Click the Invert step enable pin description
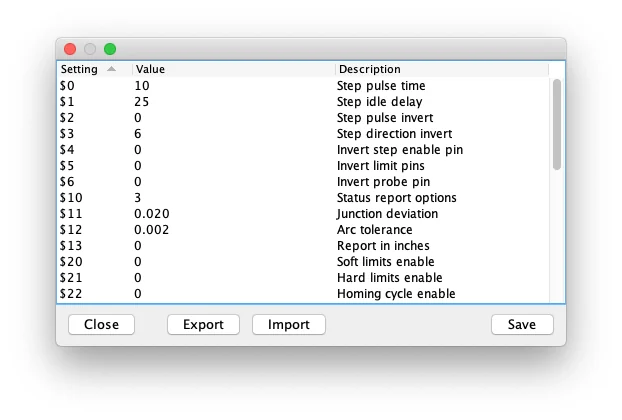This screenshot has width=622, height=420. pyautogui.click(x=400, y=150)
